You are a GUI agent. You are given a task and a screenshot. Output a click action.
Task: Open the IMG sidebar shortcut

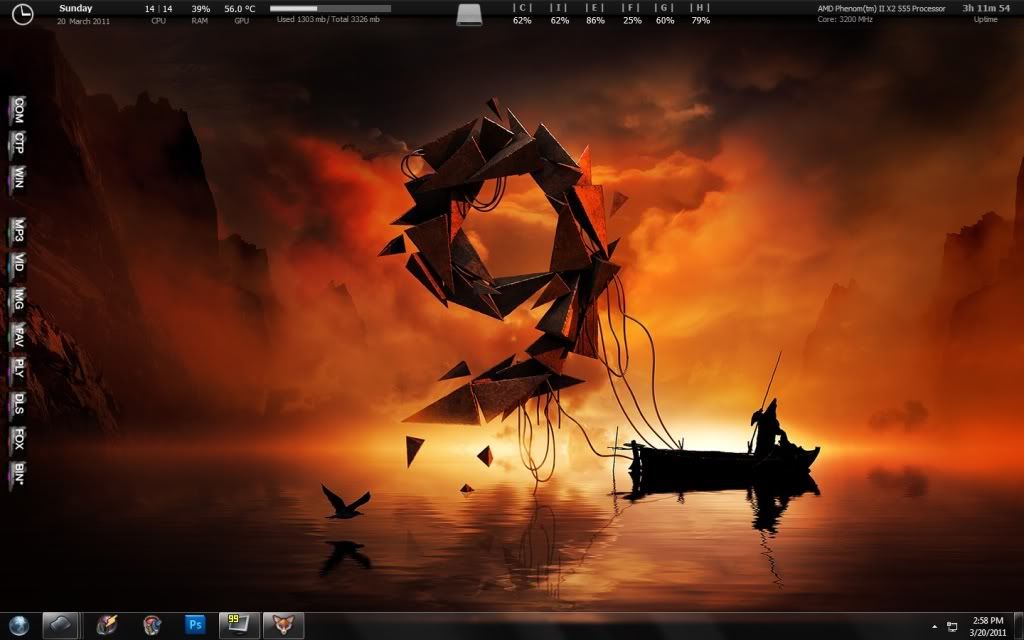(x=18, y=299)
